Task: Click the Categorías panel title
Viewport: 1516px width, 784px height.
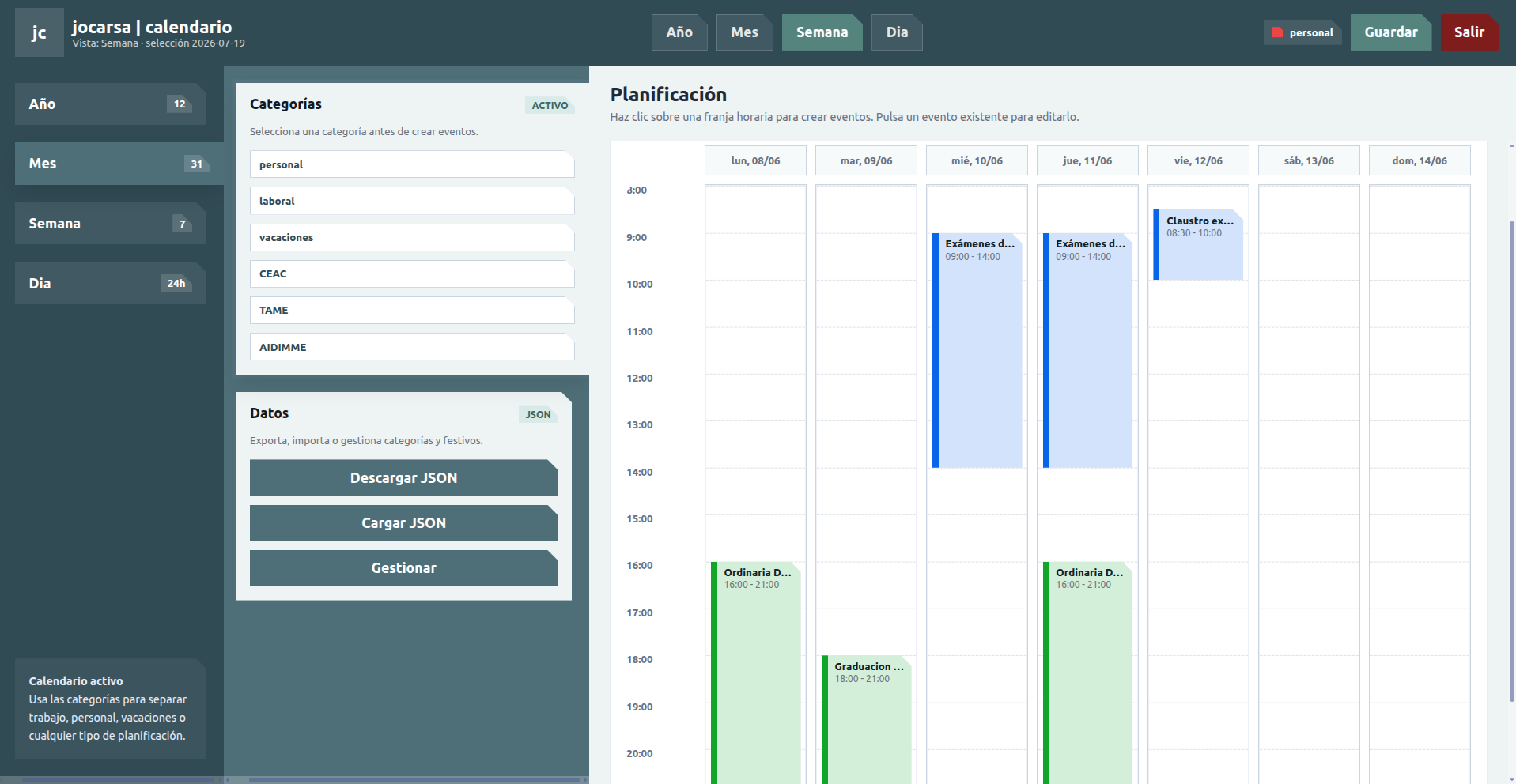Action: tap(285, 104)
